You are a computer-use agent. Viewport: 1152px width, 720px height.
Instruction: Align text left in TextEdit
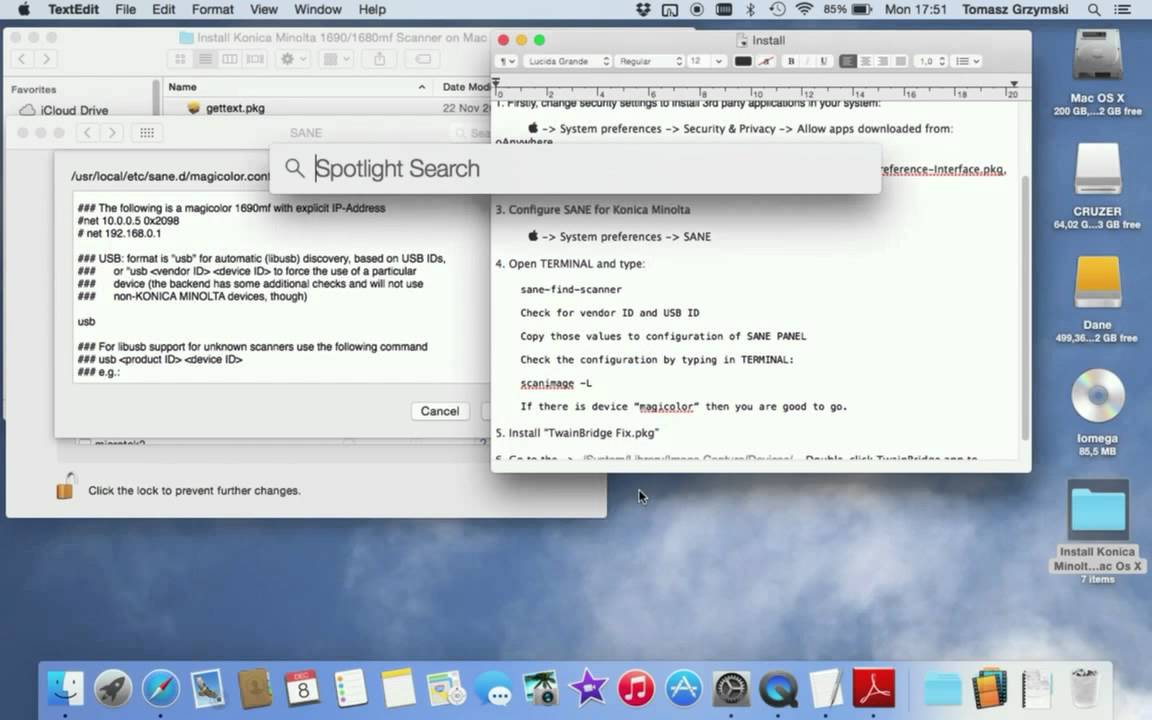(x=848, y=61)
